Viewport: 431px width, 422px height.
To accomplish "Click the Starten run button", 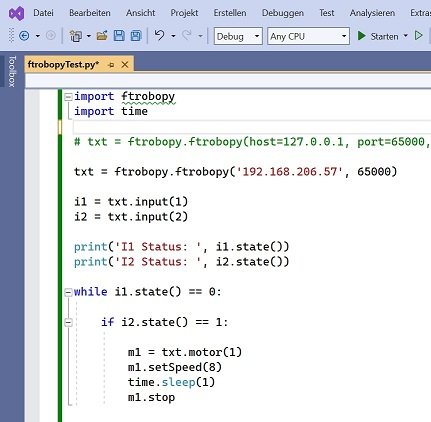I will tap(378, 36).
